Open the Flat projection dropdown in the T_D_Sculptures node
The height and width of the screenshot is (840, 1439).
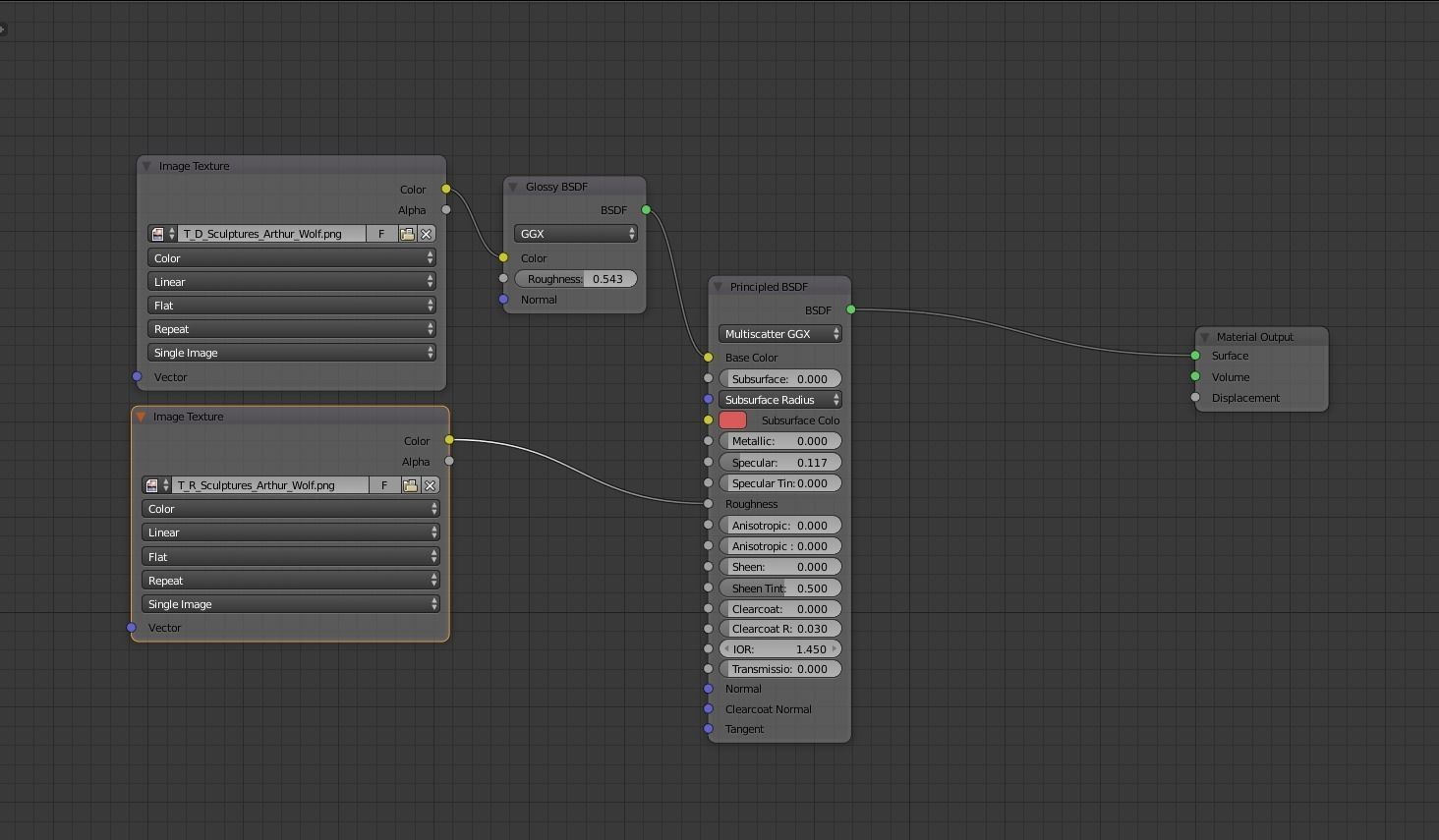292,306
